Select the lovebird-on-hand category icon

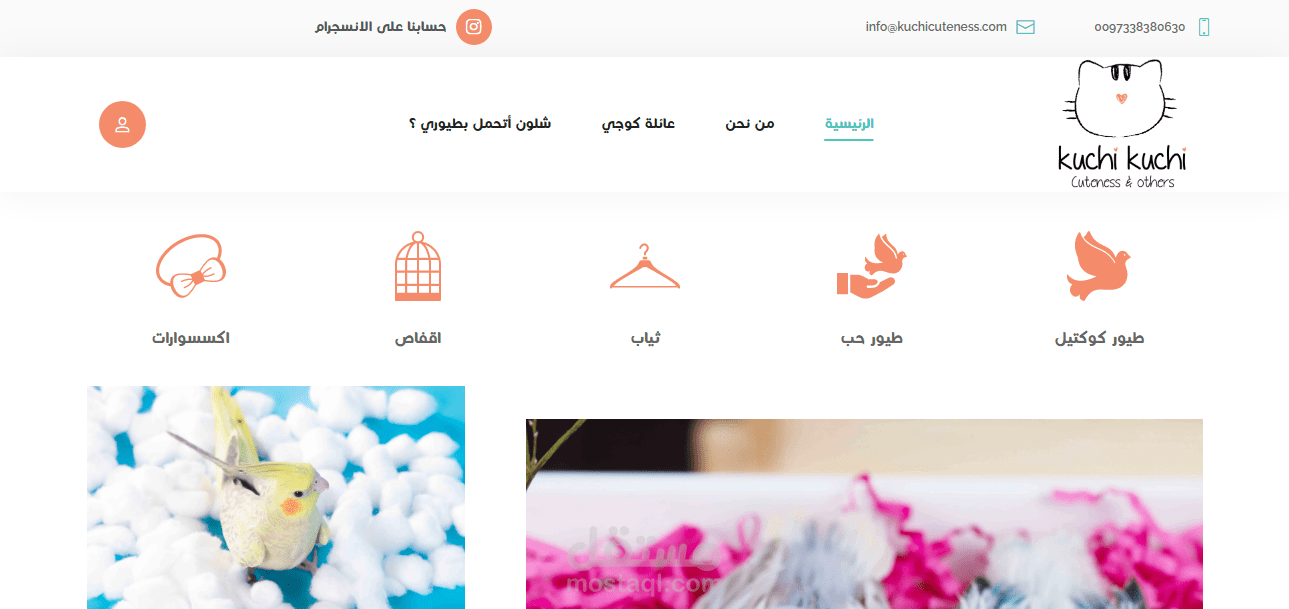pyautogui.click(x=871, y=266)
